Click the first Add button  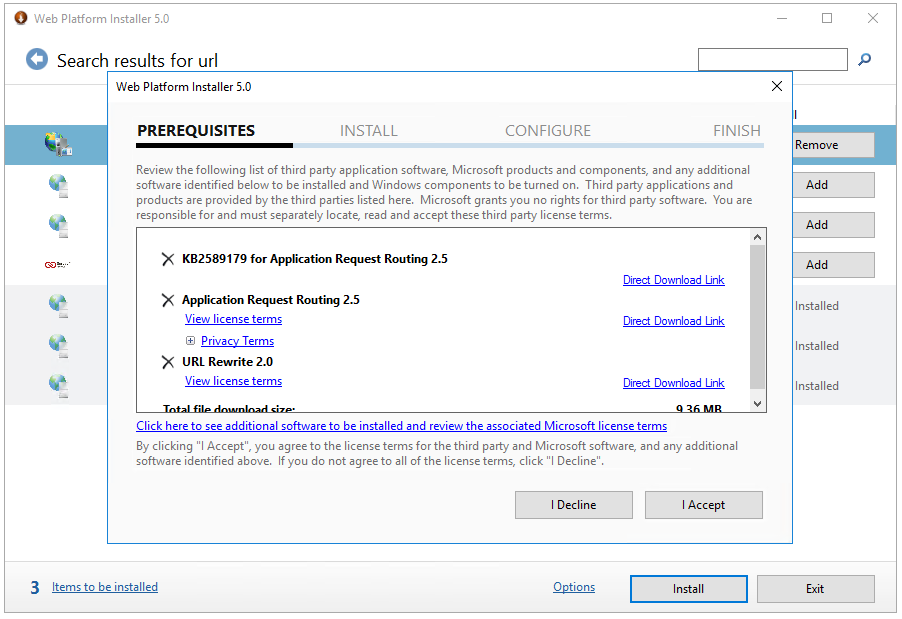tap(833, 185)
